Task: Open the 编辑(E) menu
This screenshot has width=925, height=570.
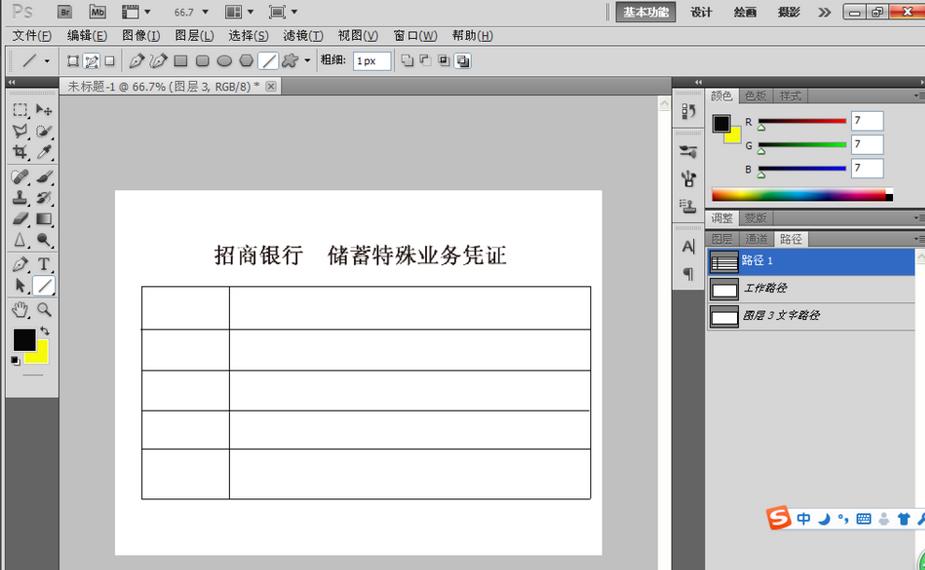Action: [x=87, y=36]
